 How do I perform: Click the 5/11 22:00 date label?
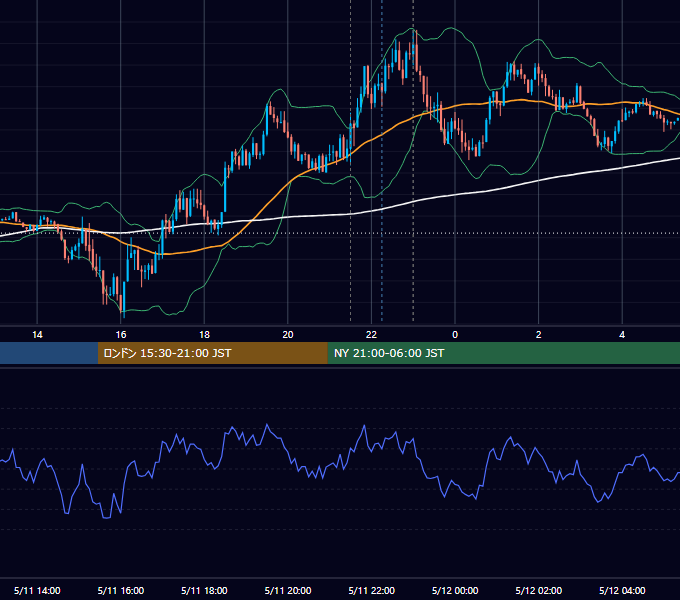pos(372,590)
